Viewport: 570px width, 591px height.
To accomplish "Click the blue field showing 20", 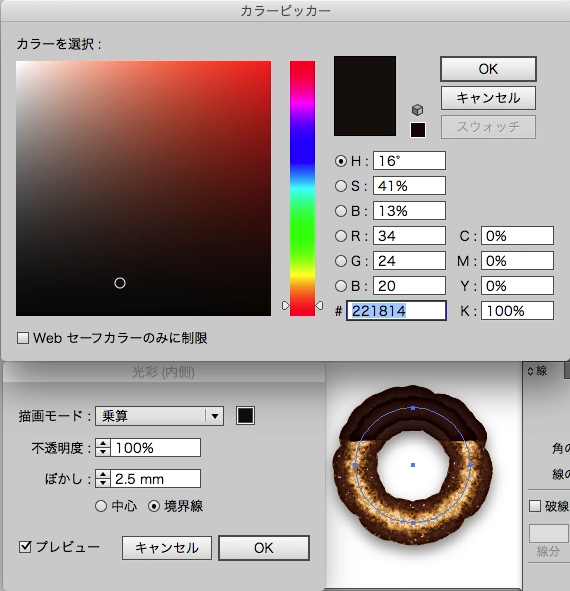I will [409, 286].
